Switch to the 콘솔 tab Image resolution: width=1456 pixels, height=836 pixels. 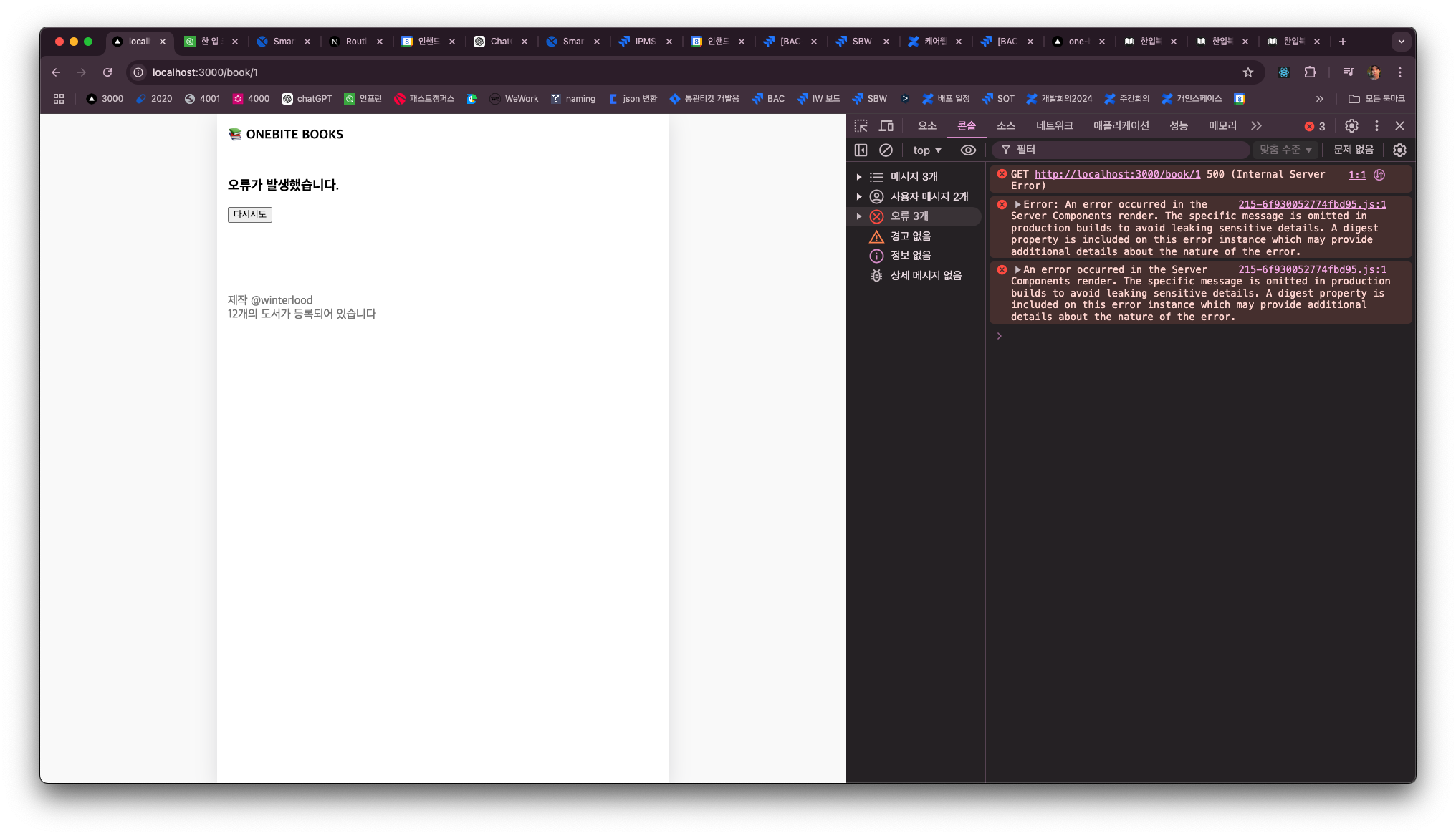pyautogui.click(x=967, y=126)
